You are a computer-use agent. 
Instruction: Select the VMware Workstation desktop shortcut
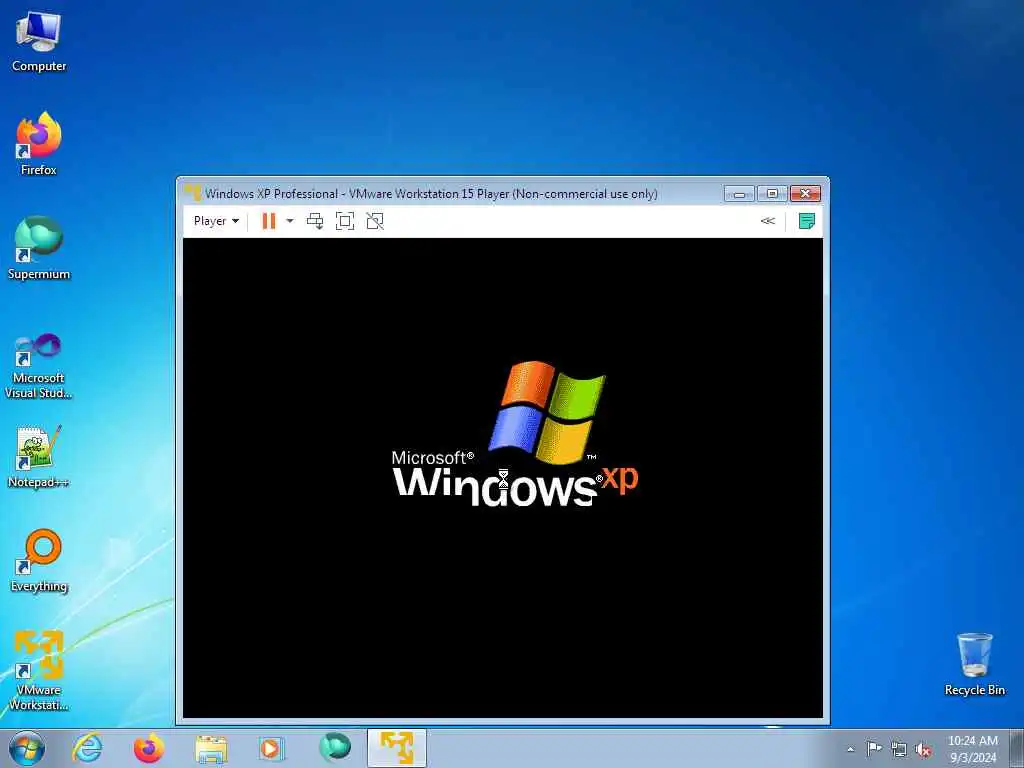coord(39,671)
